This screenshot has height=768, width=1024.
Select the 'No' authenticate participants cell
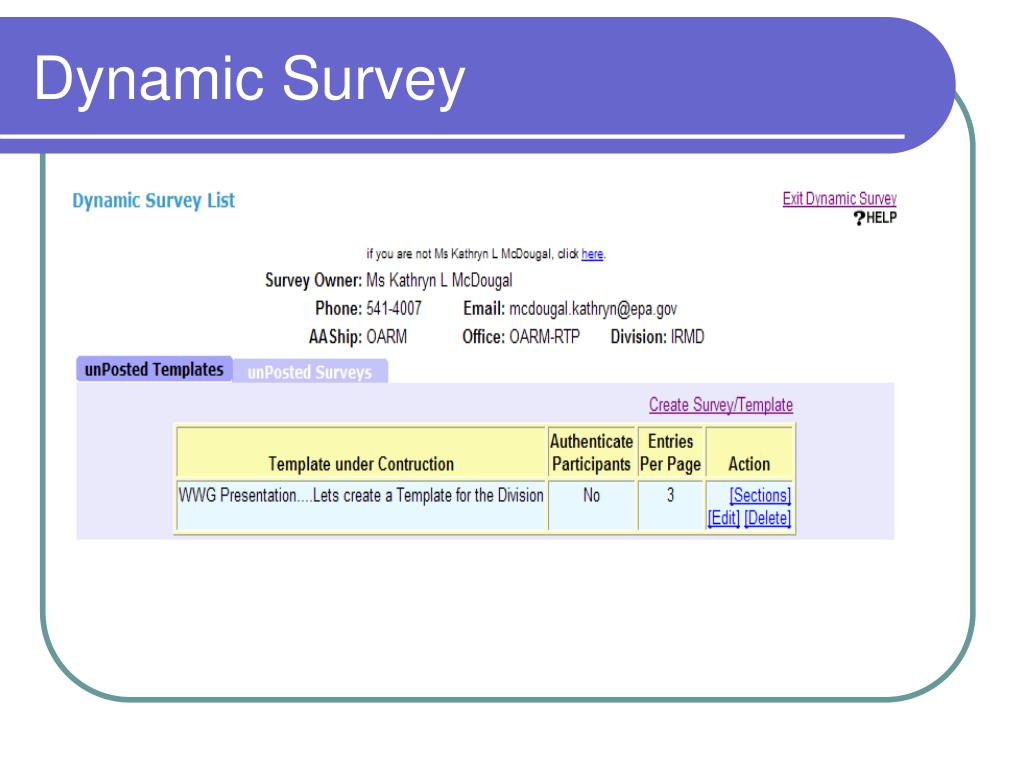592,505
